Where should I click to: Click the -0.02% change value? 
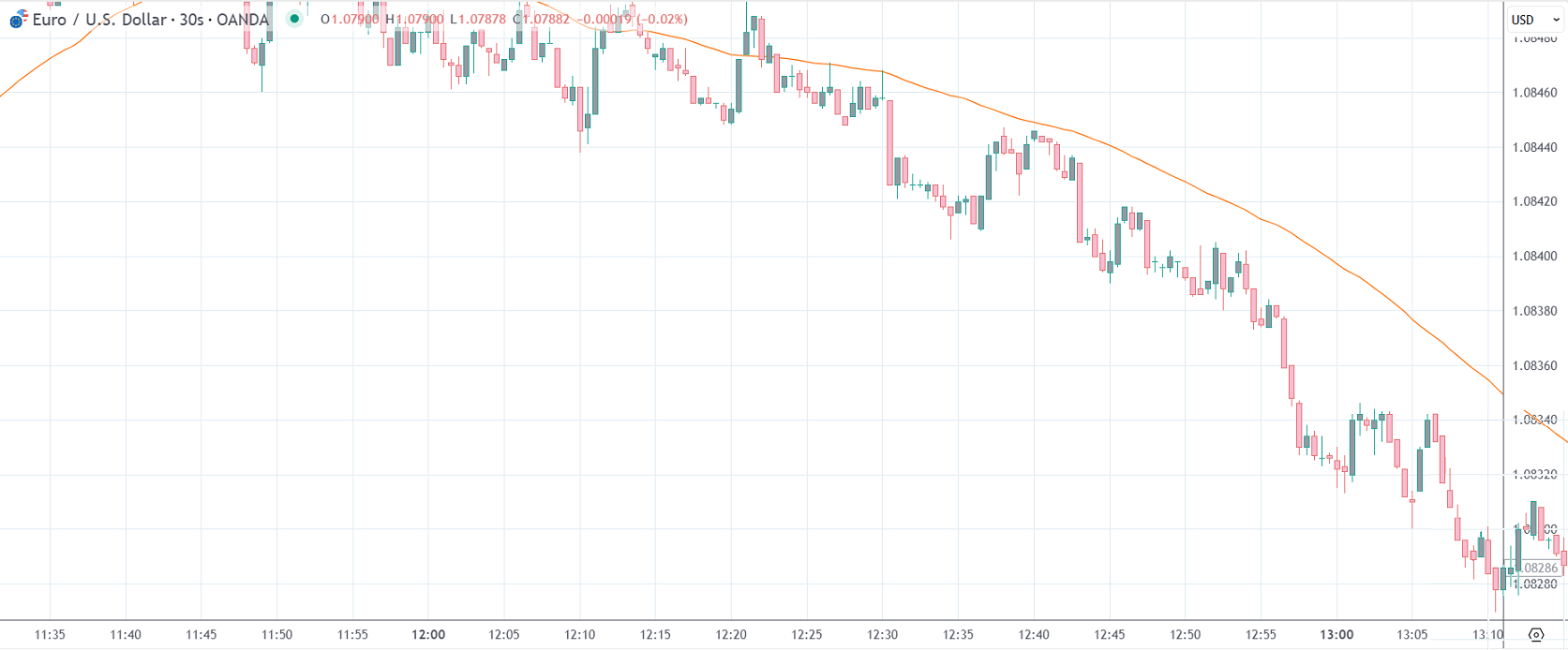pos(662,20)
